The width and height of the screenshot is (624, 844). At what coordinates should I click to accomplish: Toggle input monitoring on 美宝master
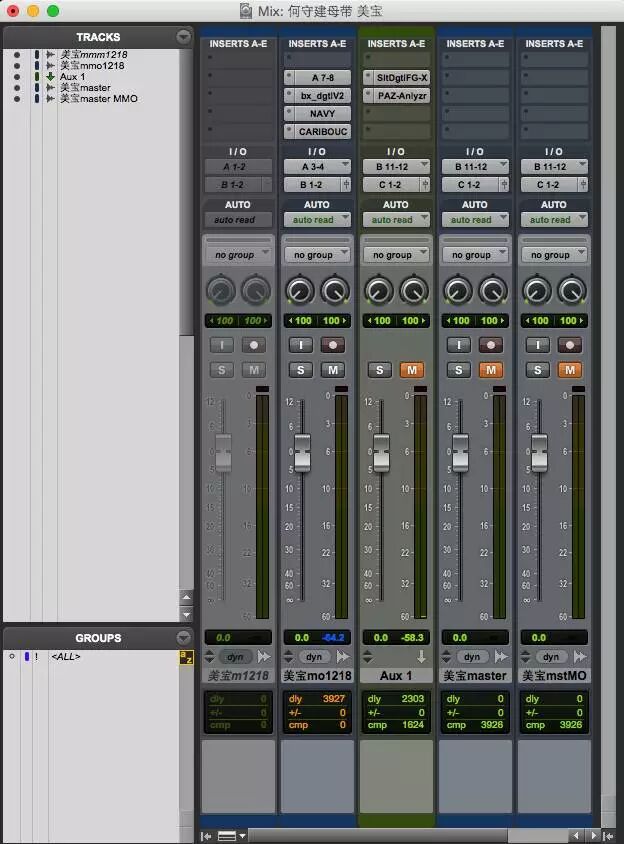(459, 345)
